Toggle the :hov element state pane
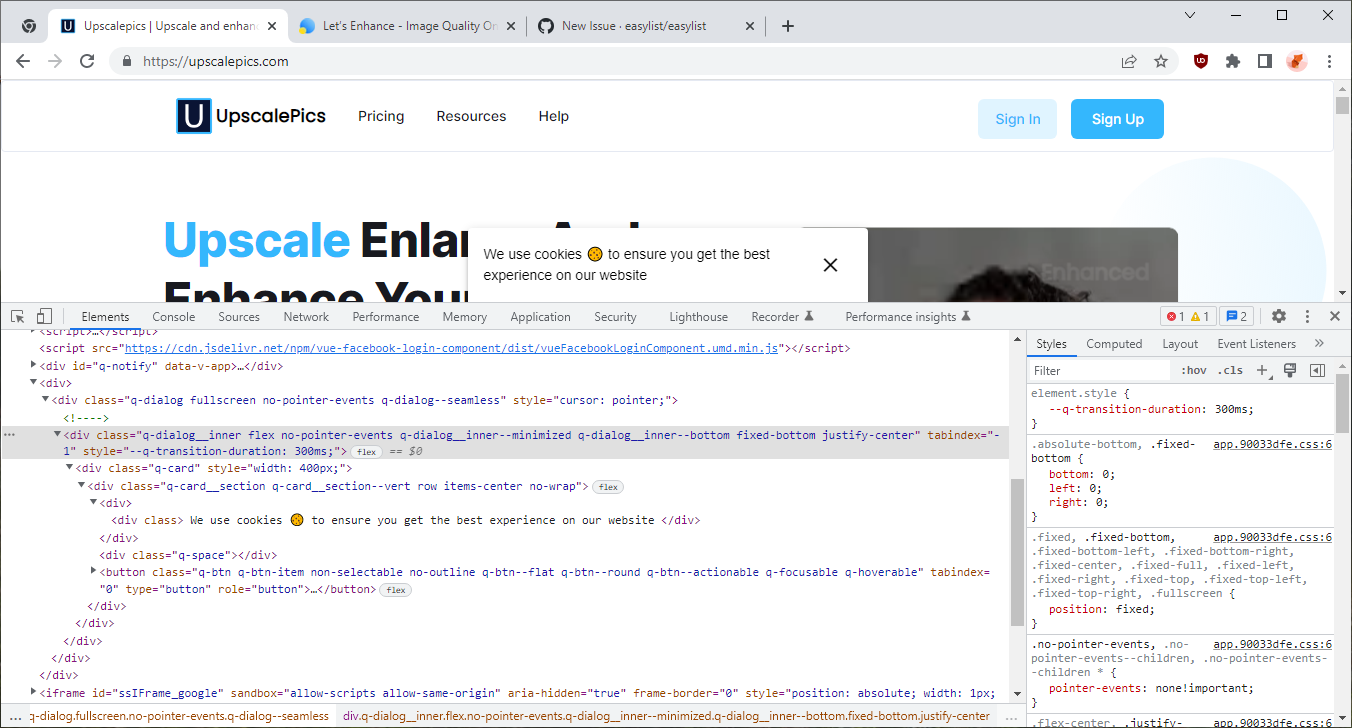 pos(1192,370)
